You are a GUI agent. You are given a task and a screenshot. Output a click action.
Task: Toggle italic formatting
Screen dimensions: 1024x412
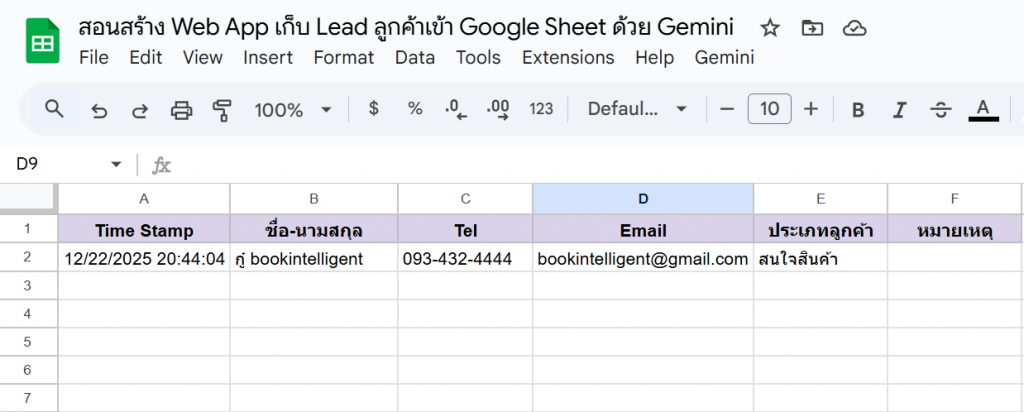[x=899, y=110]
